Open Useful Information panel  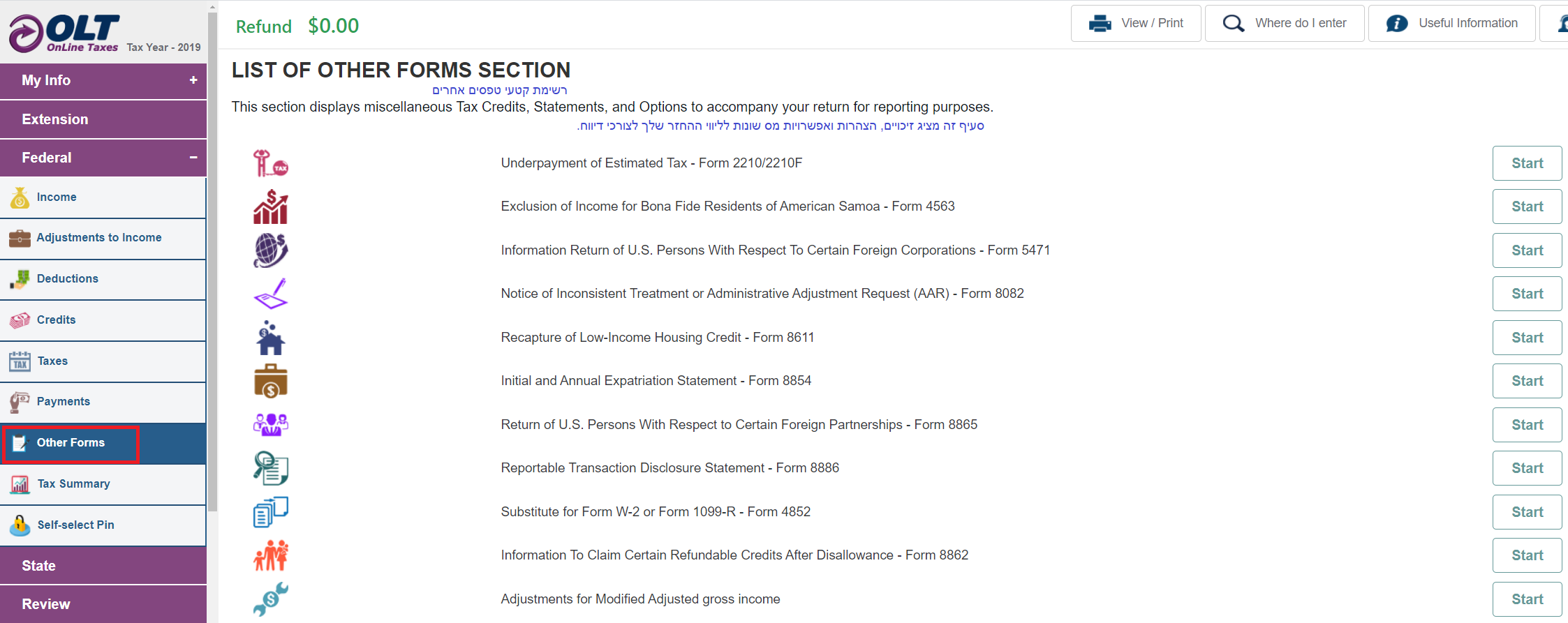[1452, 23]
